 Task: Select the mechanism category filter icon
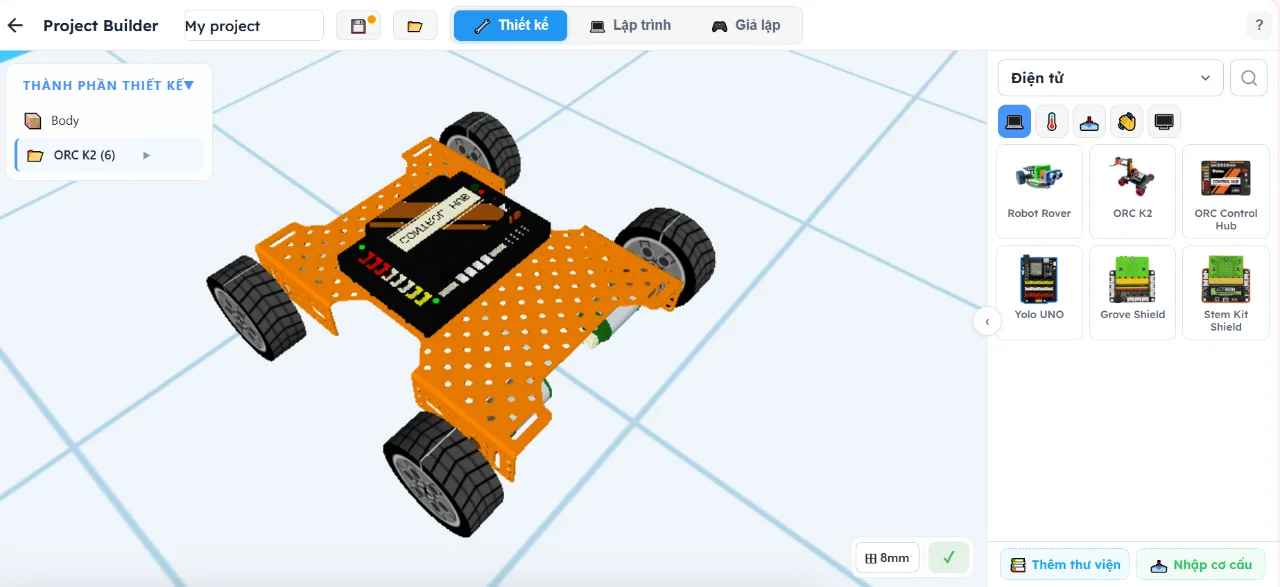point(1089,122)
